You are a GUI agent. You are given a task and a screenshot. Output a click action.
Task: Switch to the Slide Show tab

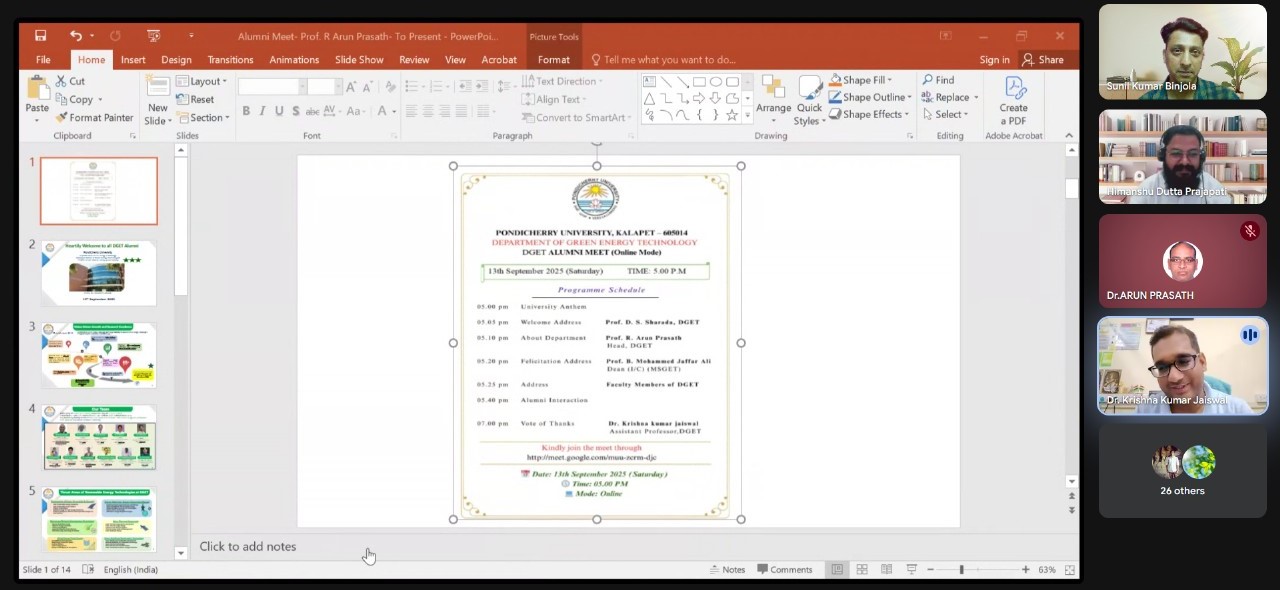click(359, 60)
